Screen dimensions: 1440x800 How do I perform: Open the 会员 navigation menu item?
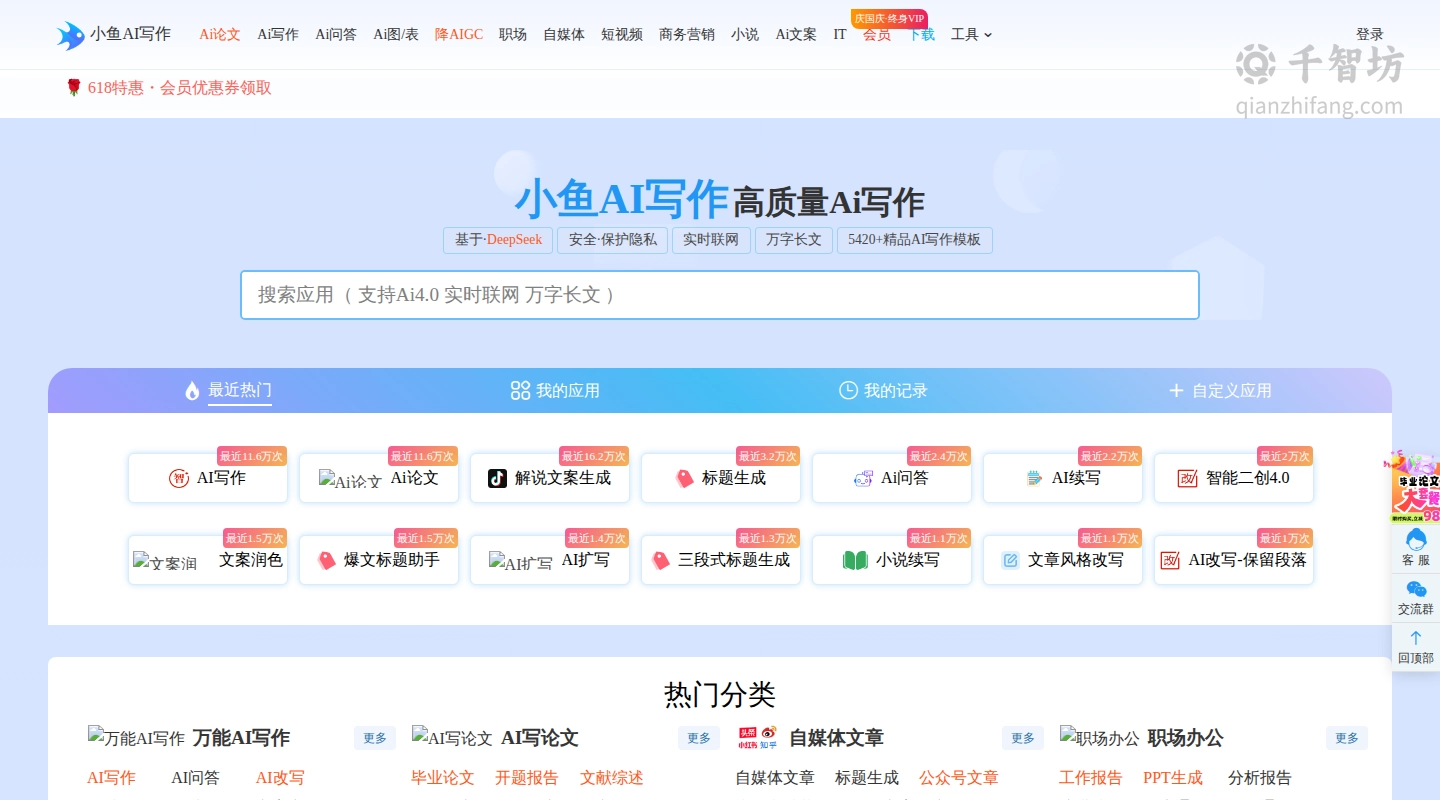877,34
